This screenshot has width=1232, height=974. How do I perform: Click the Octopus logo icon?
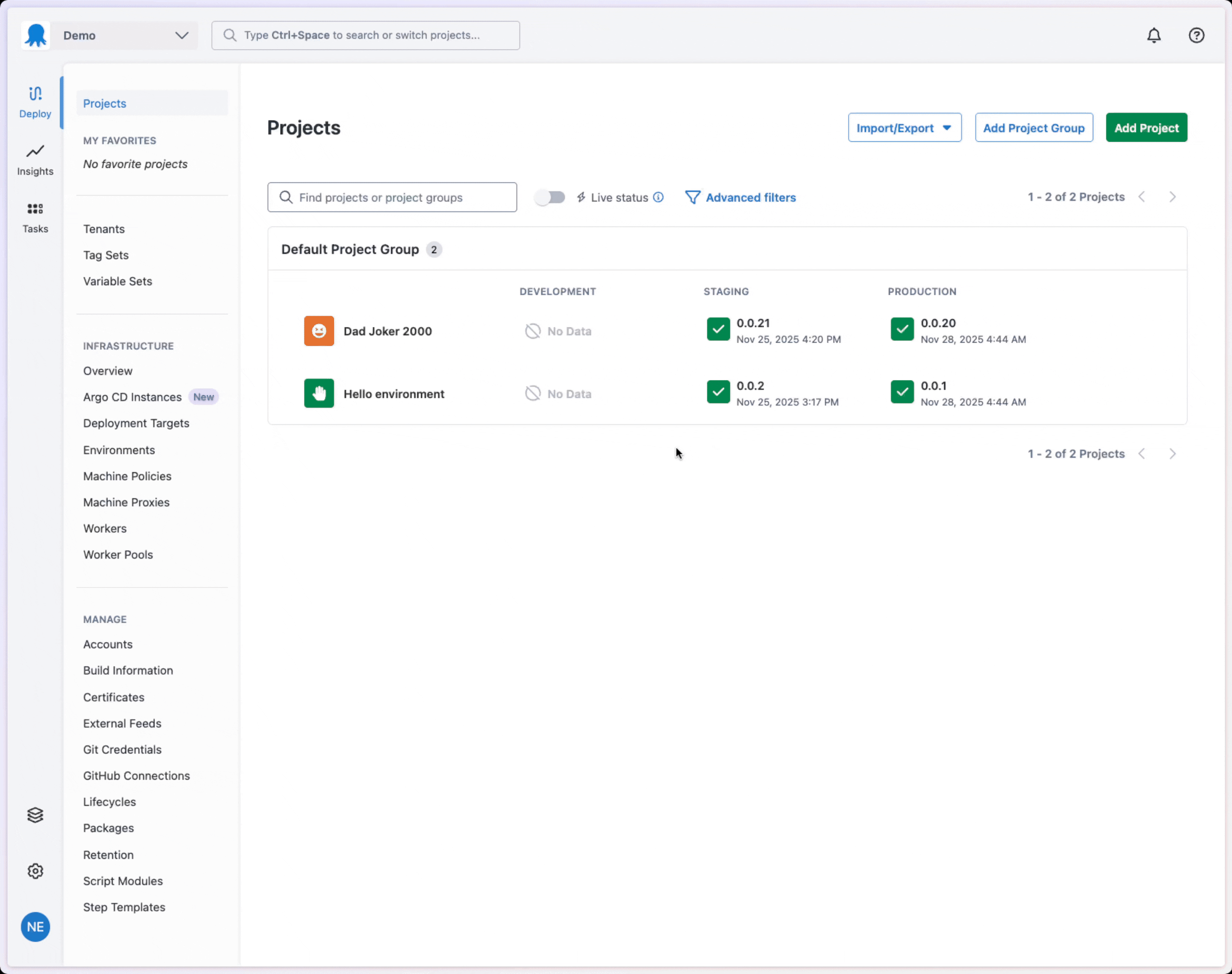(36, 35)
